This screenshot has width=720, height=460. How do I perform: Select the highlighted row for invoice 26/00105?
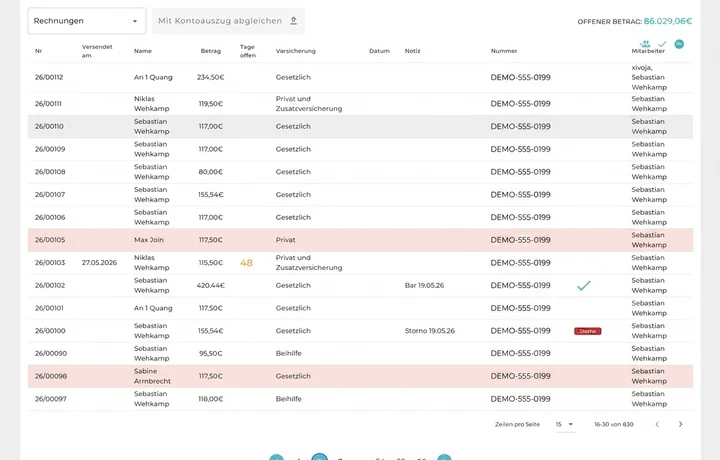(360, 240)
